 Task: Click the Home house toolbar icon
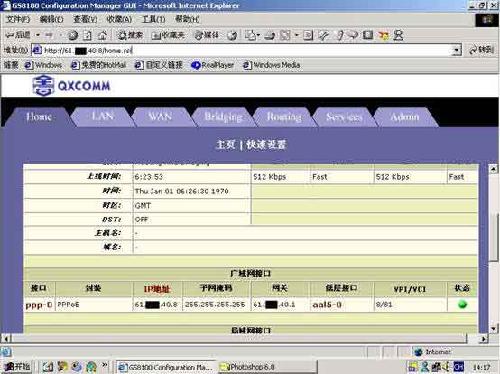coord(103,35)
